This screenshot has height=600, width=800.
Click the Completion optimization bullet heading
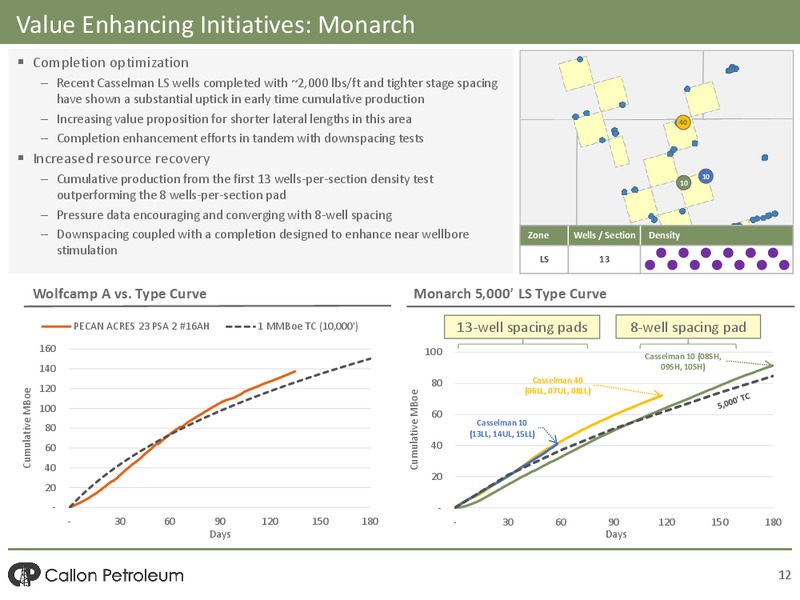pos(111,62)
